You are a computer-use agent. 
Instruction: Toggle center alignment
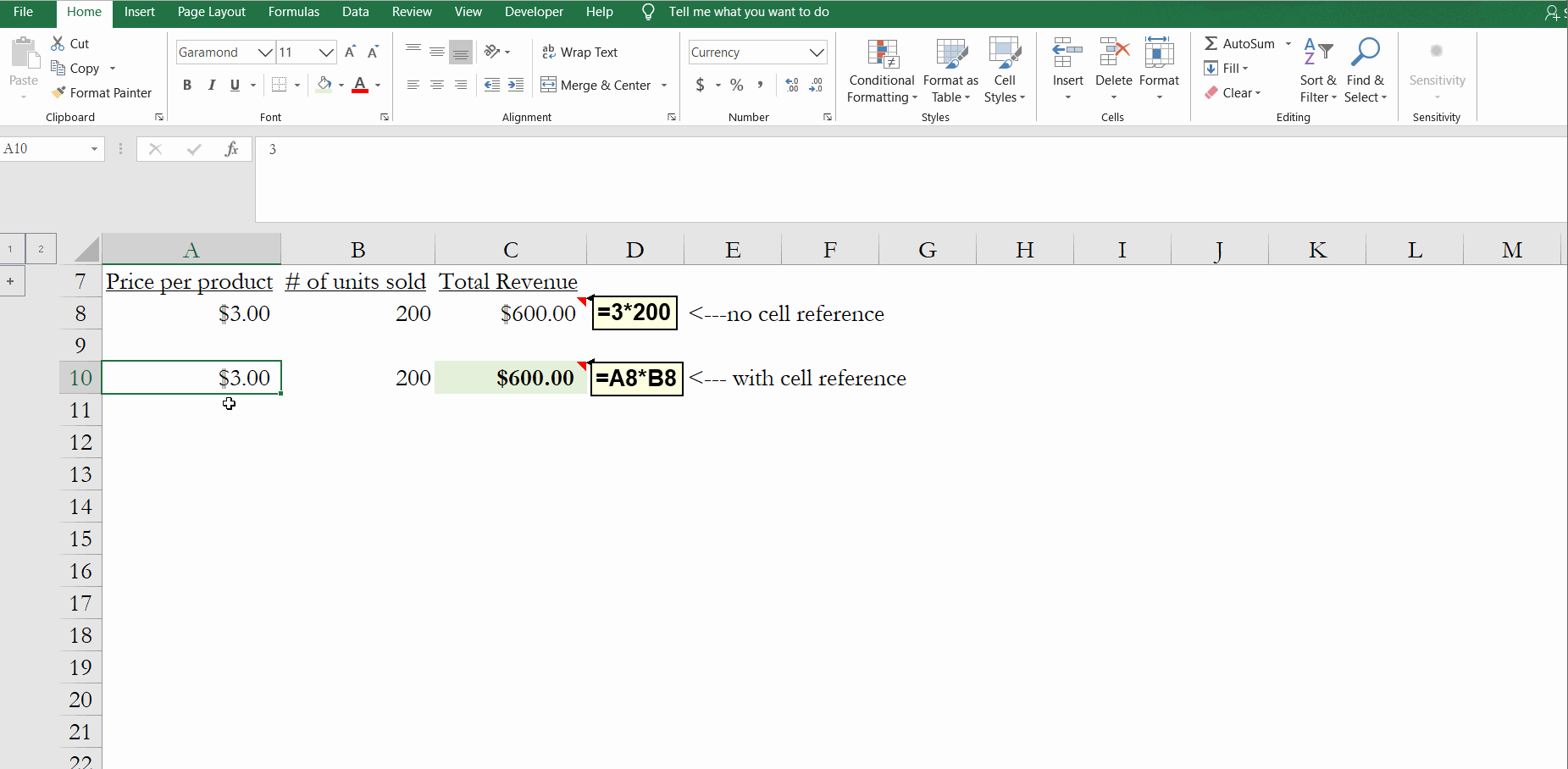(x=437, y=85)
